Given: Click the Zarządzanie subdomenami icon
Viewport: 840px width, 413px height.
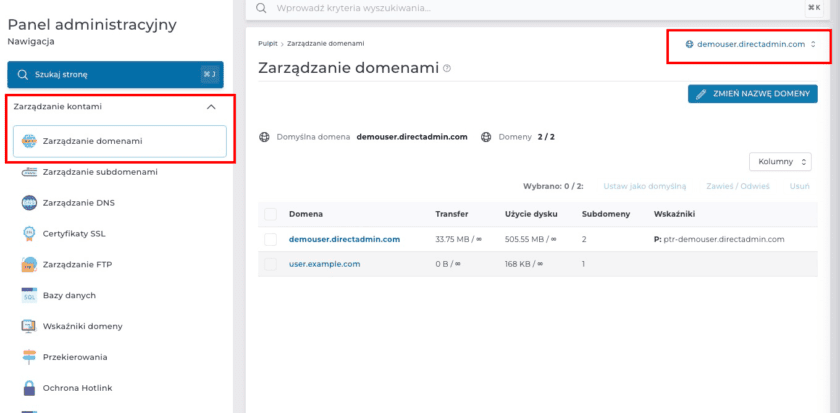Looking at the screenshot, I should pyautogui.click(x=29, y=172).
